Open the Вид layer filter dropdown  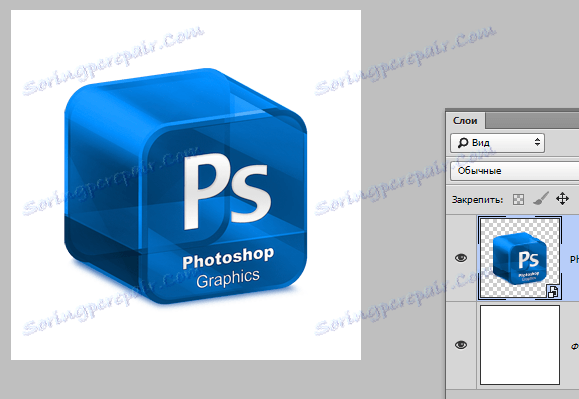pyautogui.click(x=497, y=143)
